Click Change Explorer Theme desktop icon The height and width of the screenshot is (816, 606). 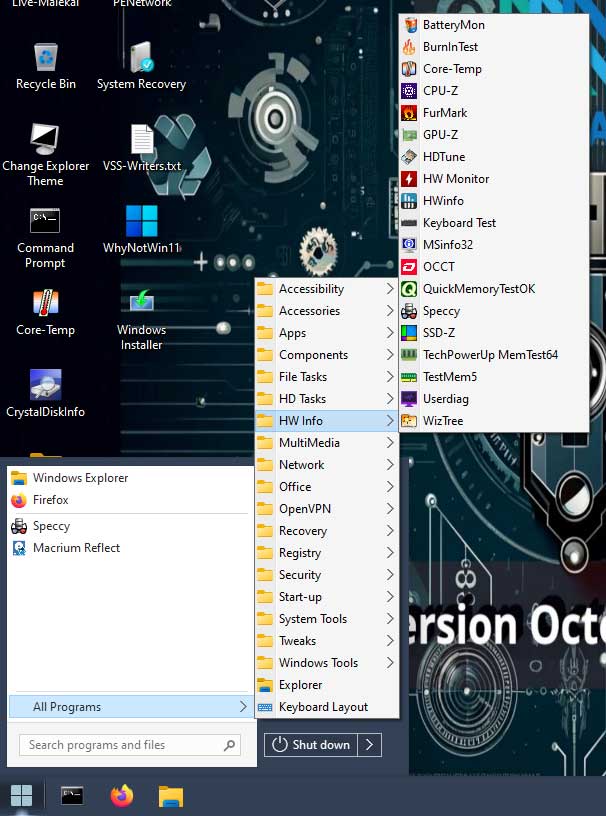coord(45,155)
